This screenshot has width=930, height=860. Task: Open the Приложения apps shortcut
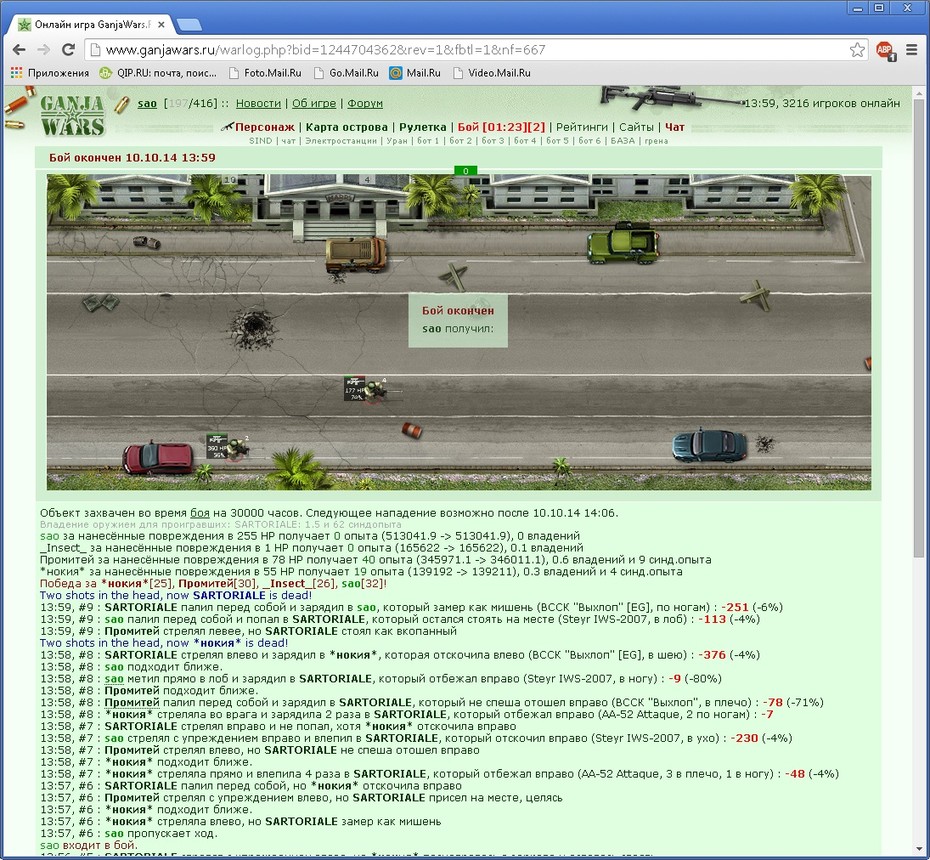click(50, 73)
